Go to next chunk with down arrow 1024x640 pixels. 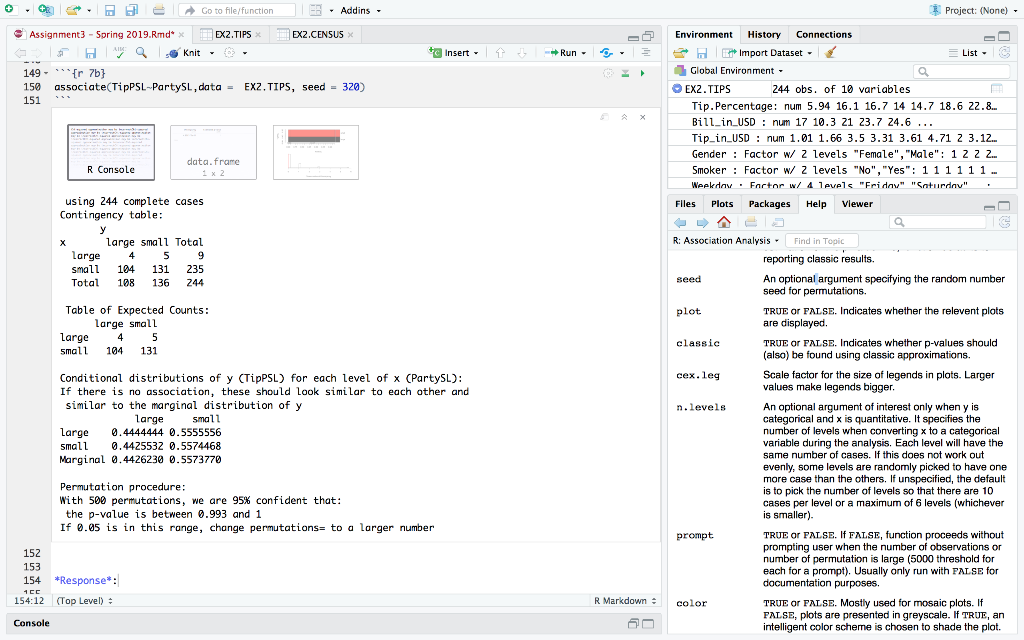tap(522, 53)
